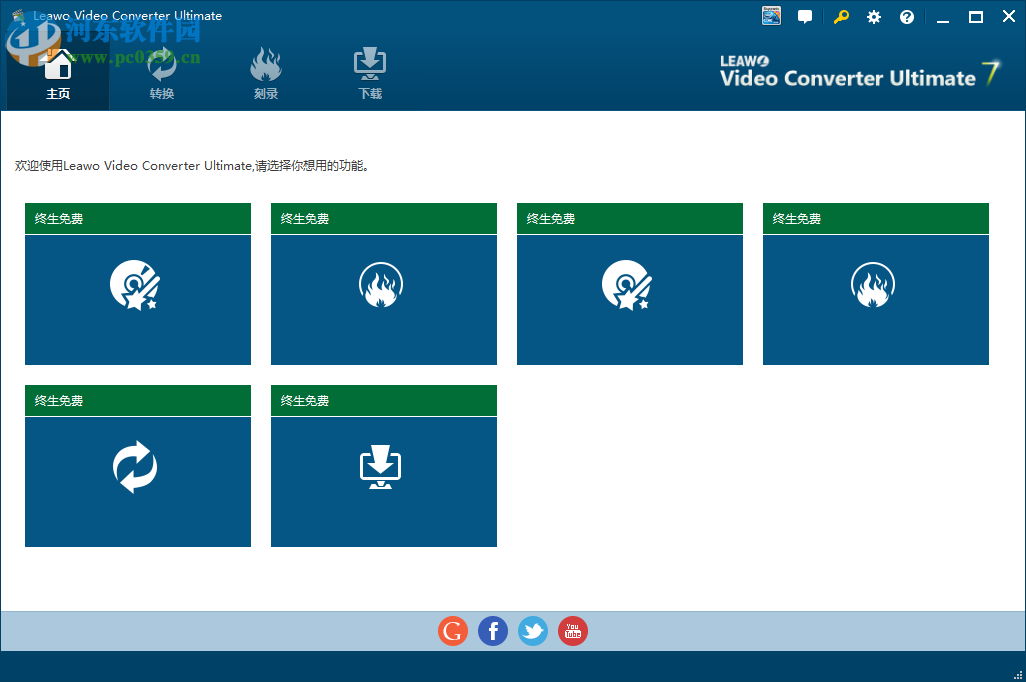Click the 终生免费 banner on the first tile

coord(137,218)
